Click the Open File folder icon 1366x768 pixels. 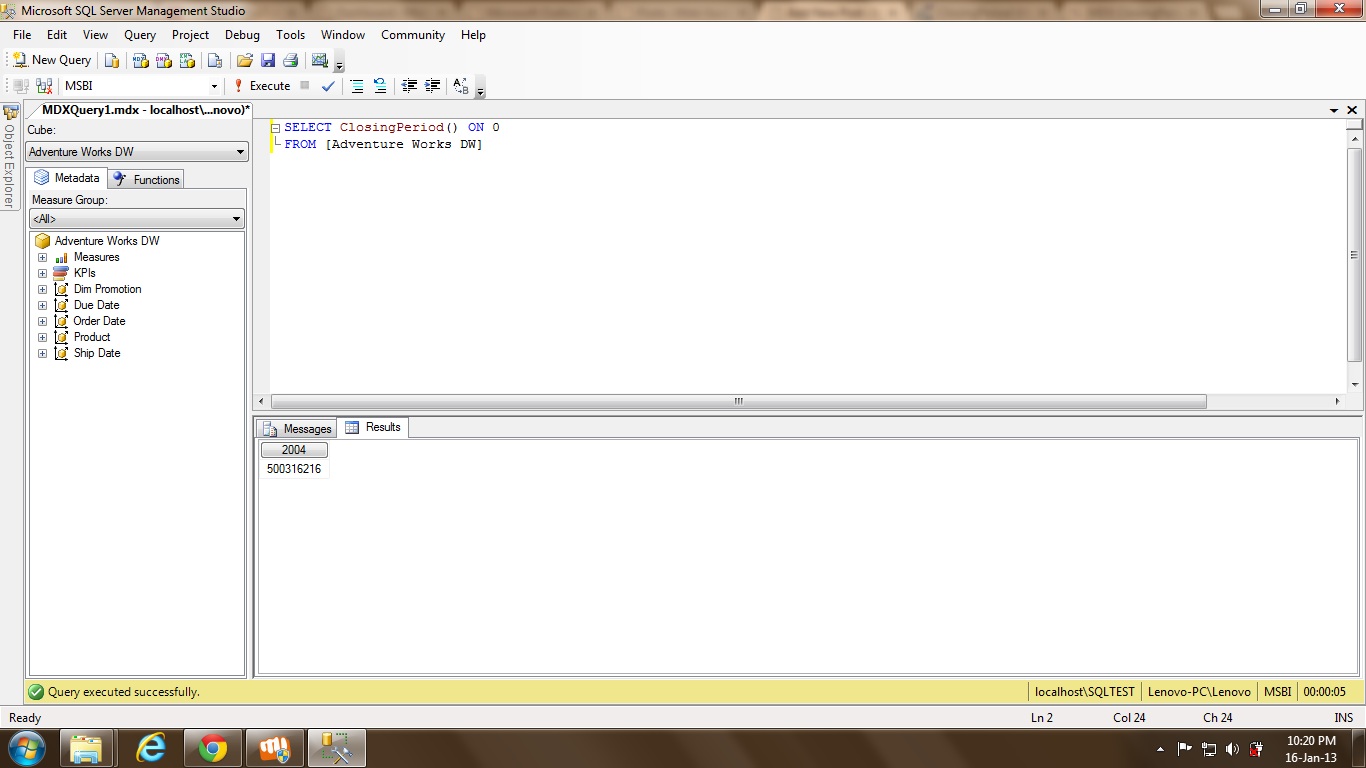pos(244,60)
